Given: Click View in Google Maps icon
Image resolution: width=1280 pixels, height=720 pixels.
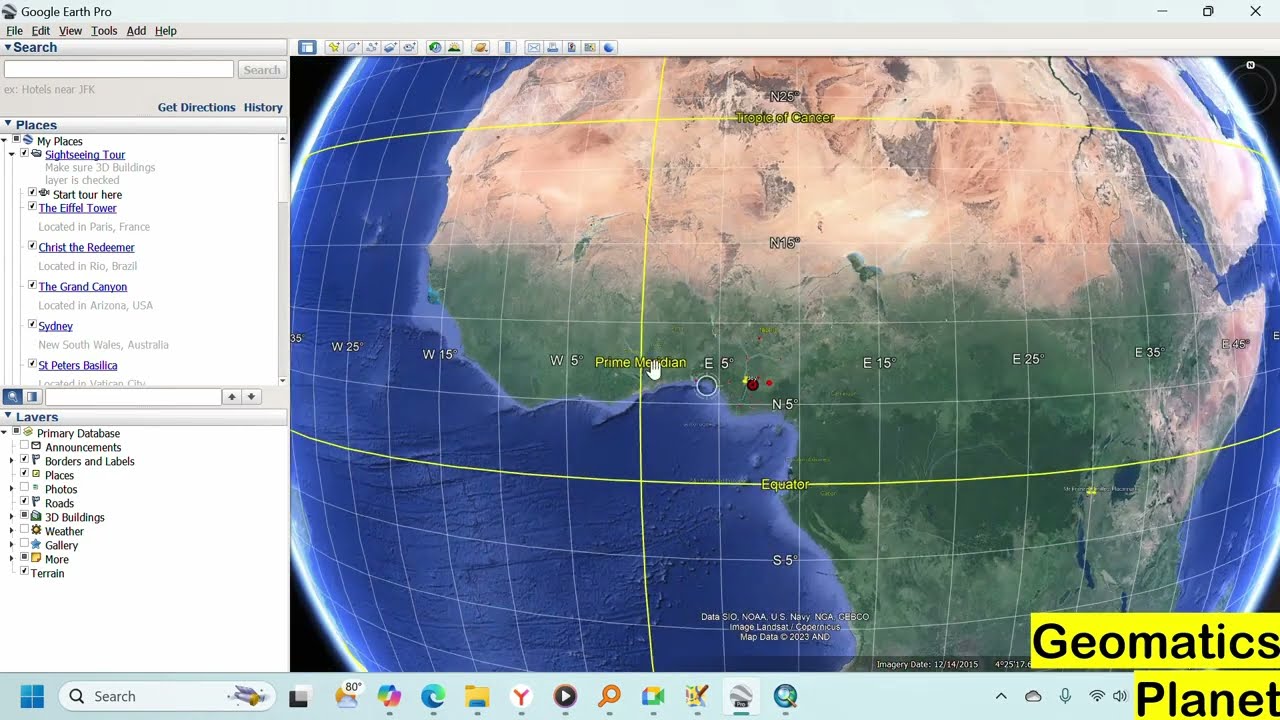Looking at the screenshot, I should coord(590,47).
